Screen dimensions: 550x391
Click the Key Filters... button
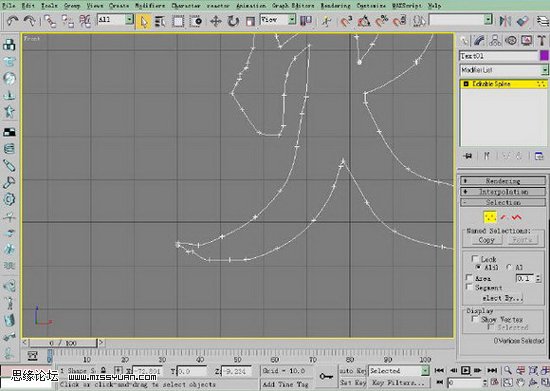coord(398,383)
